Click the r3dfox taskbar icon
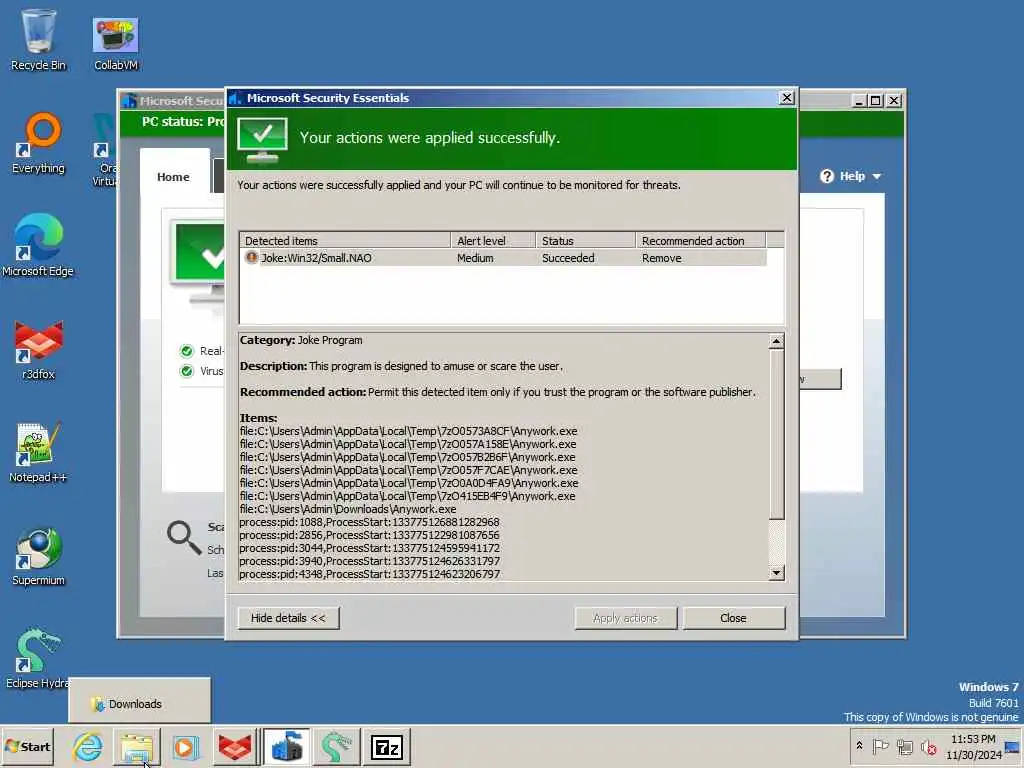Screen dimensions: 1024x768 point(234,746)
